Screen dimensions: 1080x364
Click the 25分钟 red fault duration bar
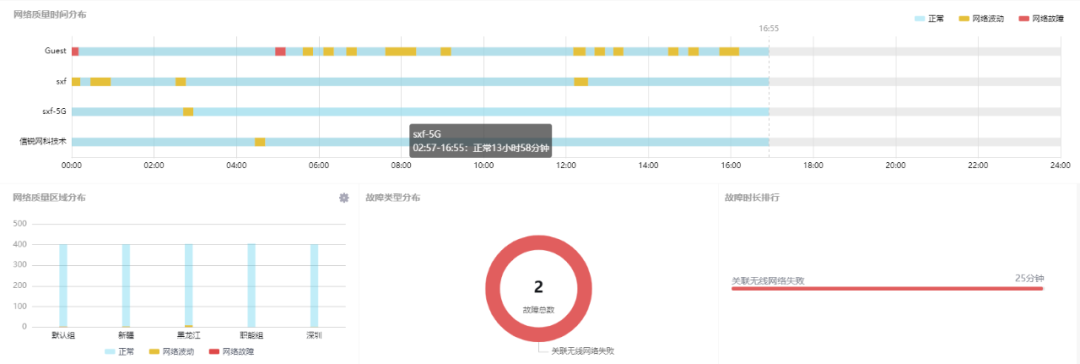[x=887, y=289]
